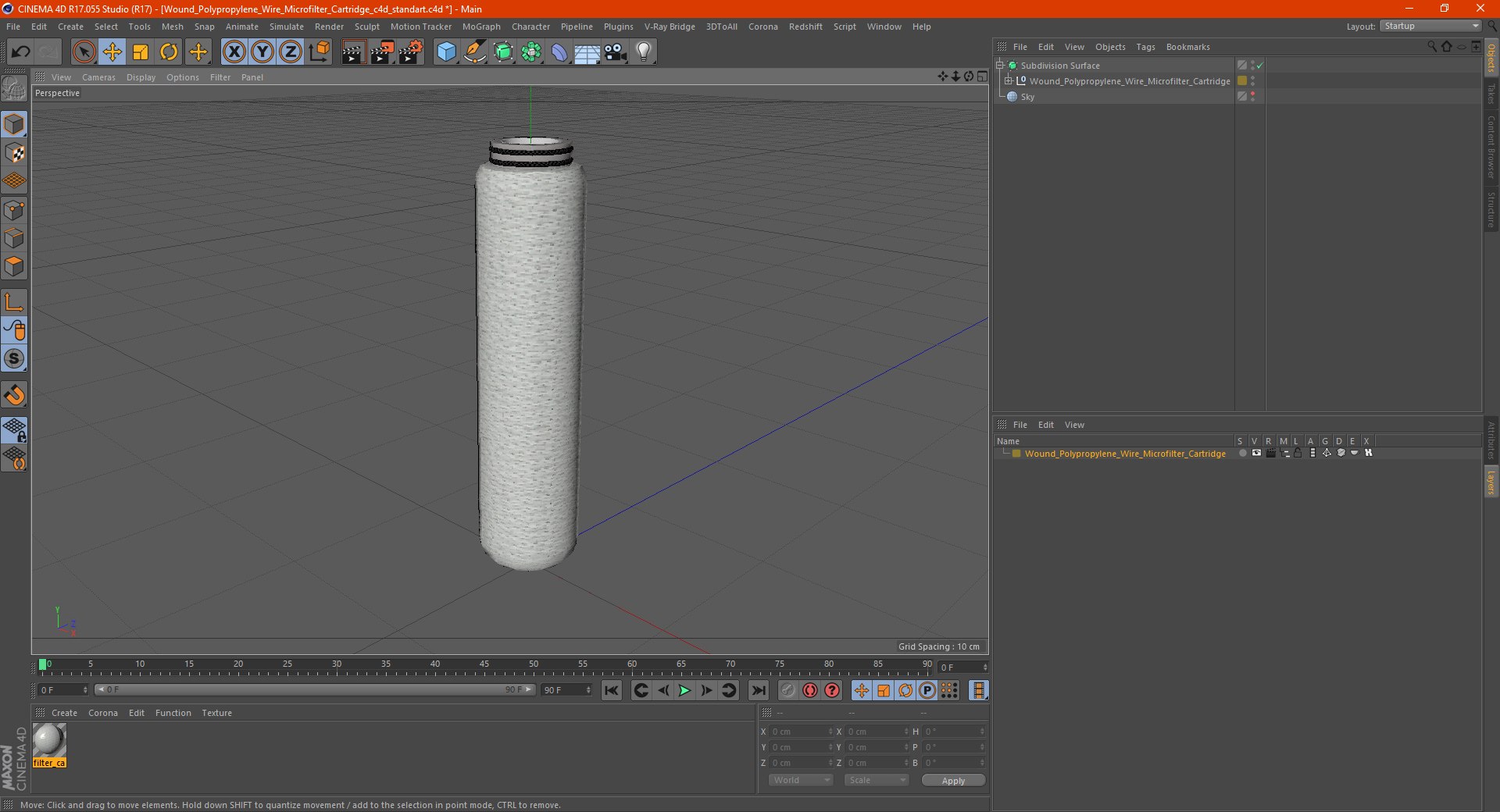Open the Render to Picture Viewer icon

point(381,52)
